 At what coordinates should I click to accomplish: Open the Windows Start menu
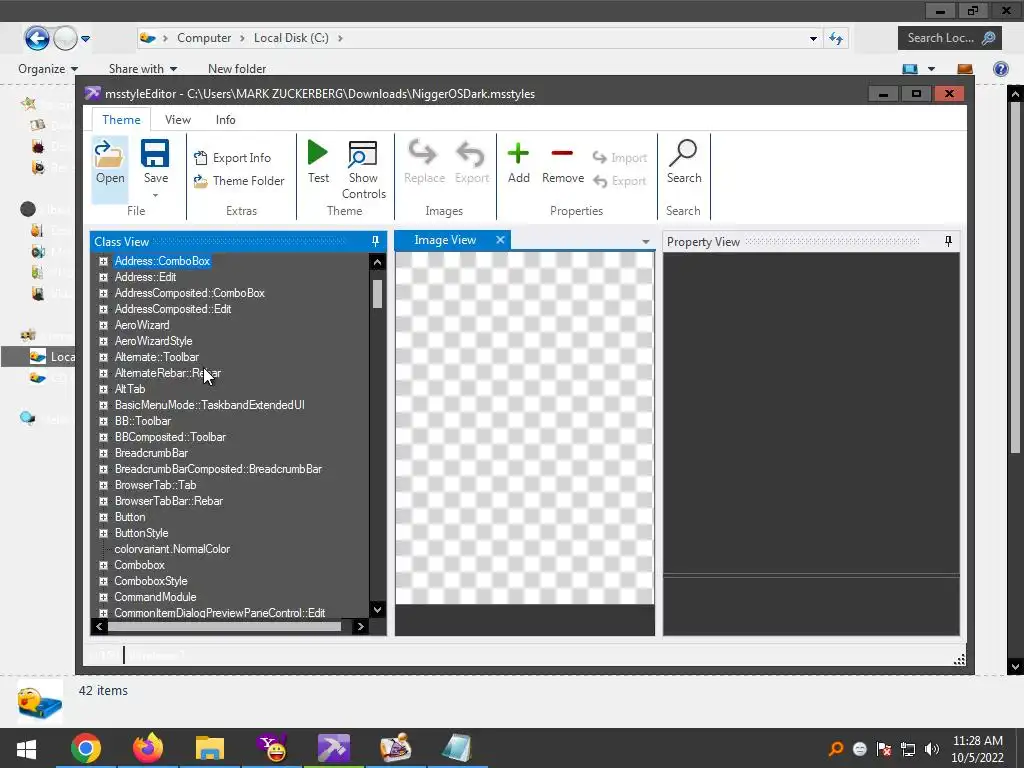[26, 748]
